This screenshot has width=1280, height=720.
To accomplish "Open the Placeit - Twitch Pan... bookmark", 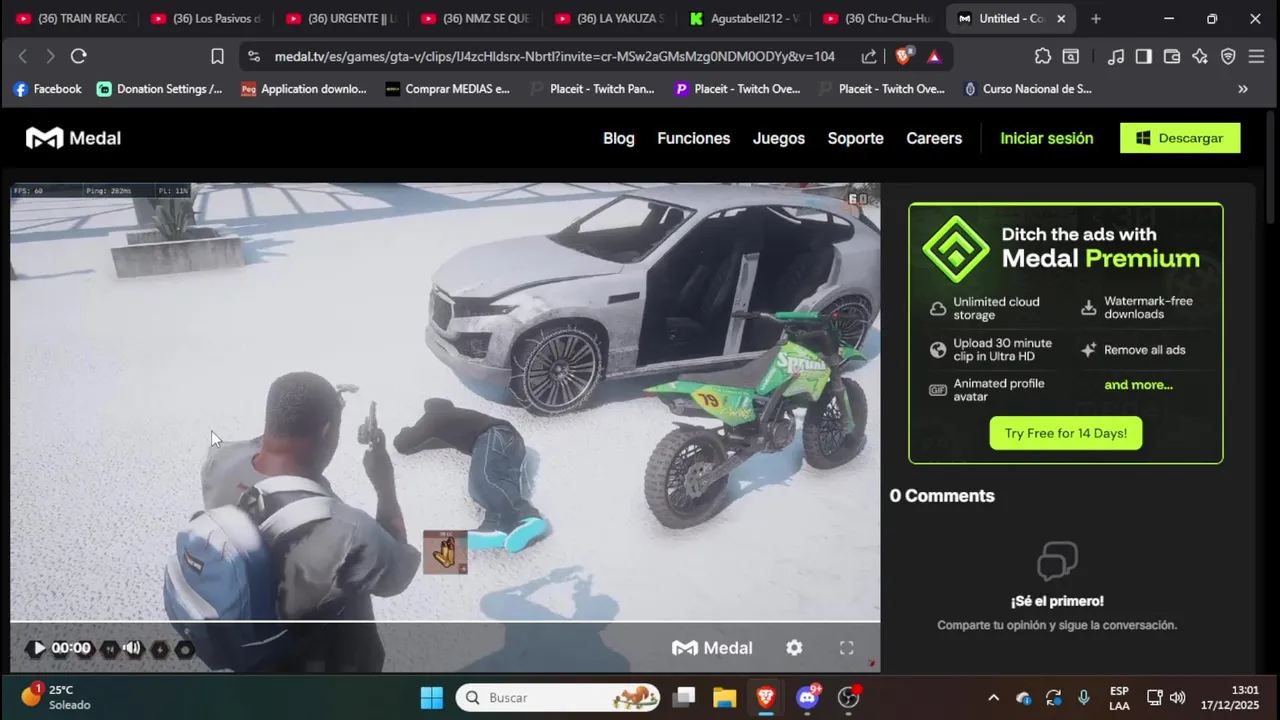I will tap(592, 89).
